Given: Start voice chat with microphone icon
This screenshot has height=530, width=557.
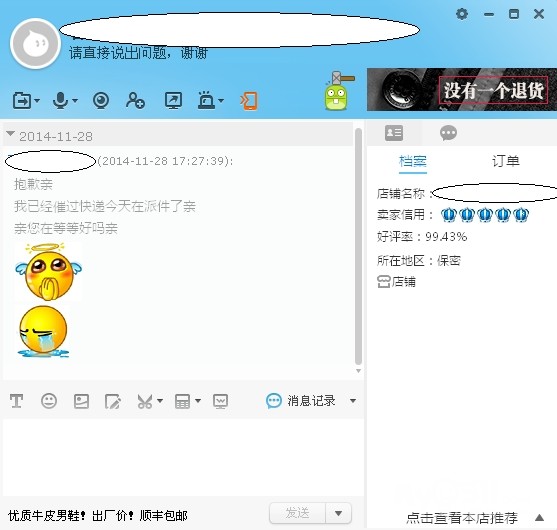Looking at the screenshot, I should click(60, 101).
